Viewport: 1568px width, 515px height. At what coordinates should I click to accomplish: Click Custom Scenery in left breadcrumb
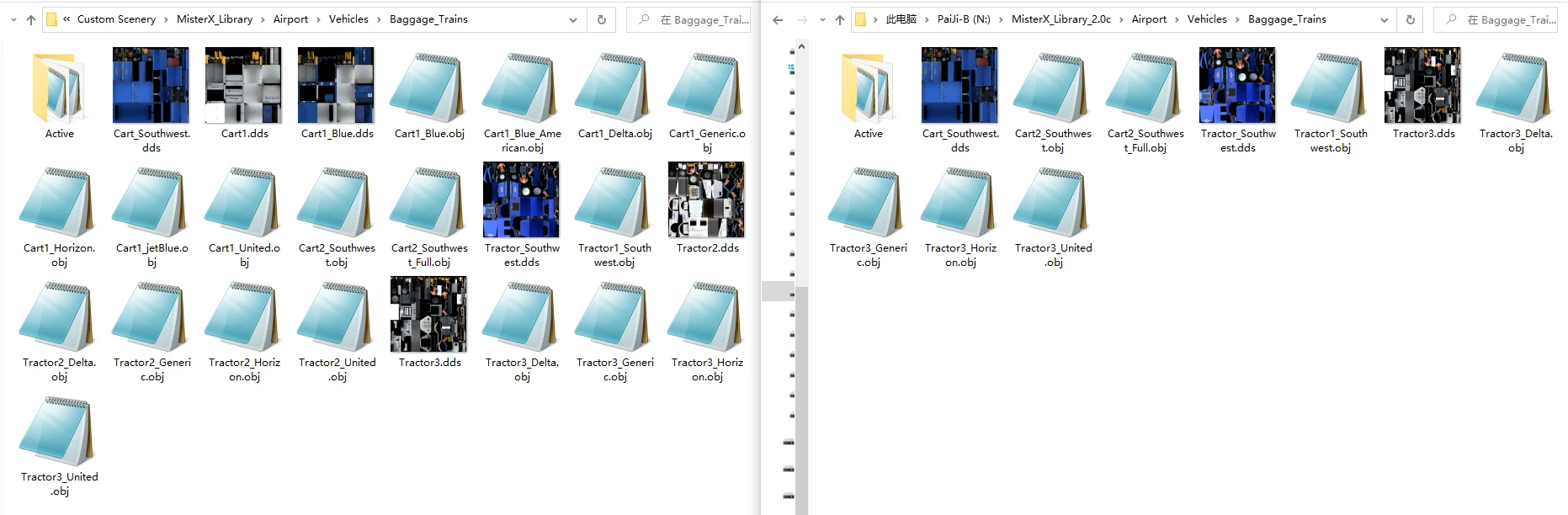tap(116, 19)
